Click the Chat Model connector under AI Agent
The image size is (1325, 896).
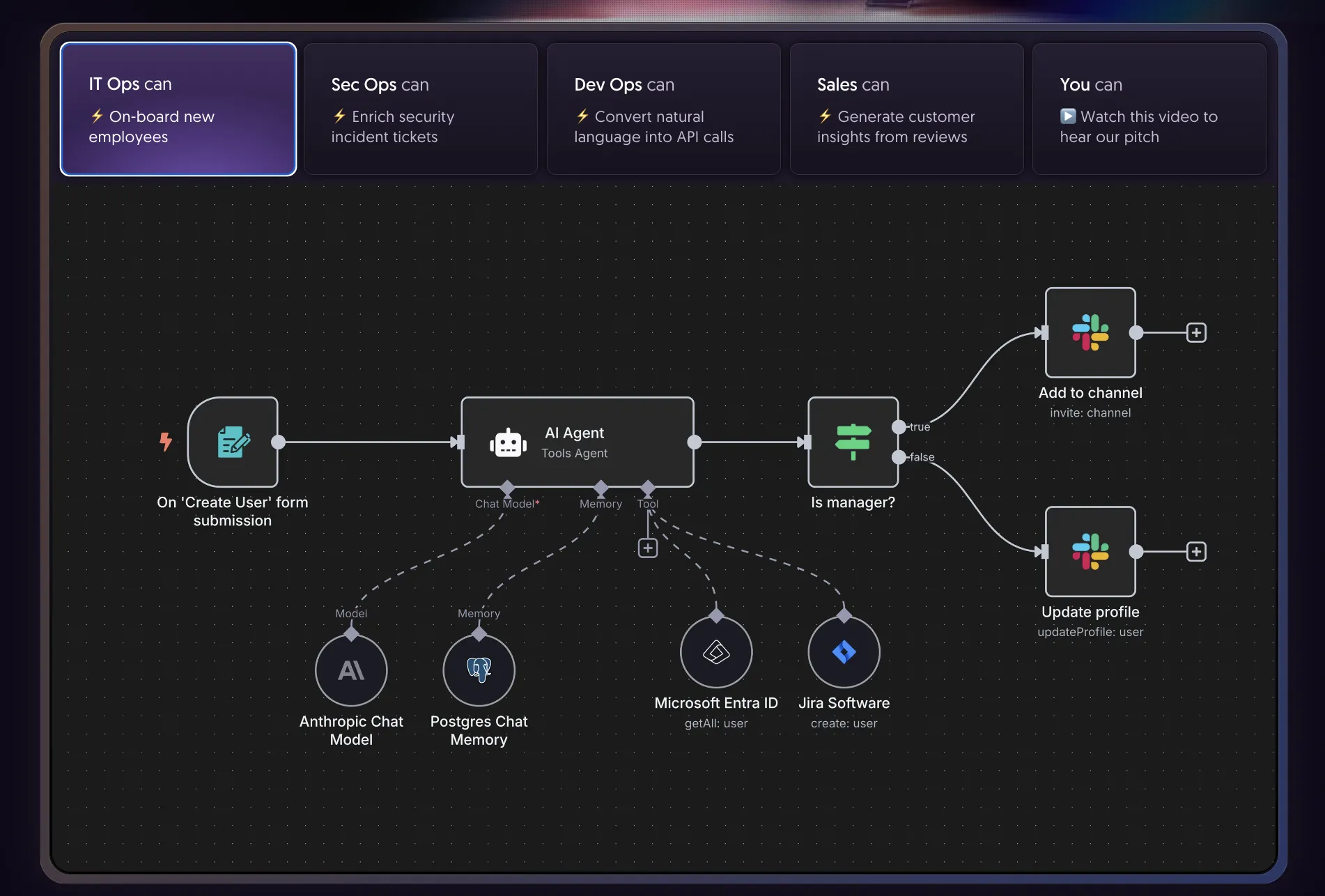coord(507,488)
